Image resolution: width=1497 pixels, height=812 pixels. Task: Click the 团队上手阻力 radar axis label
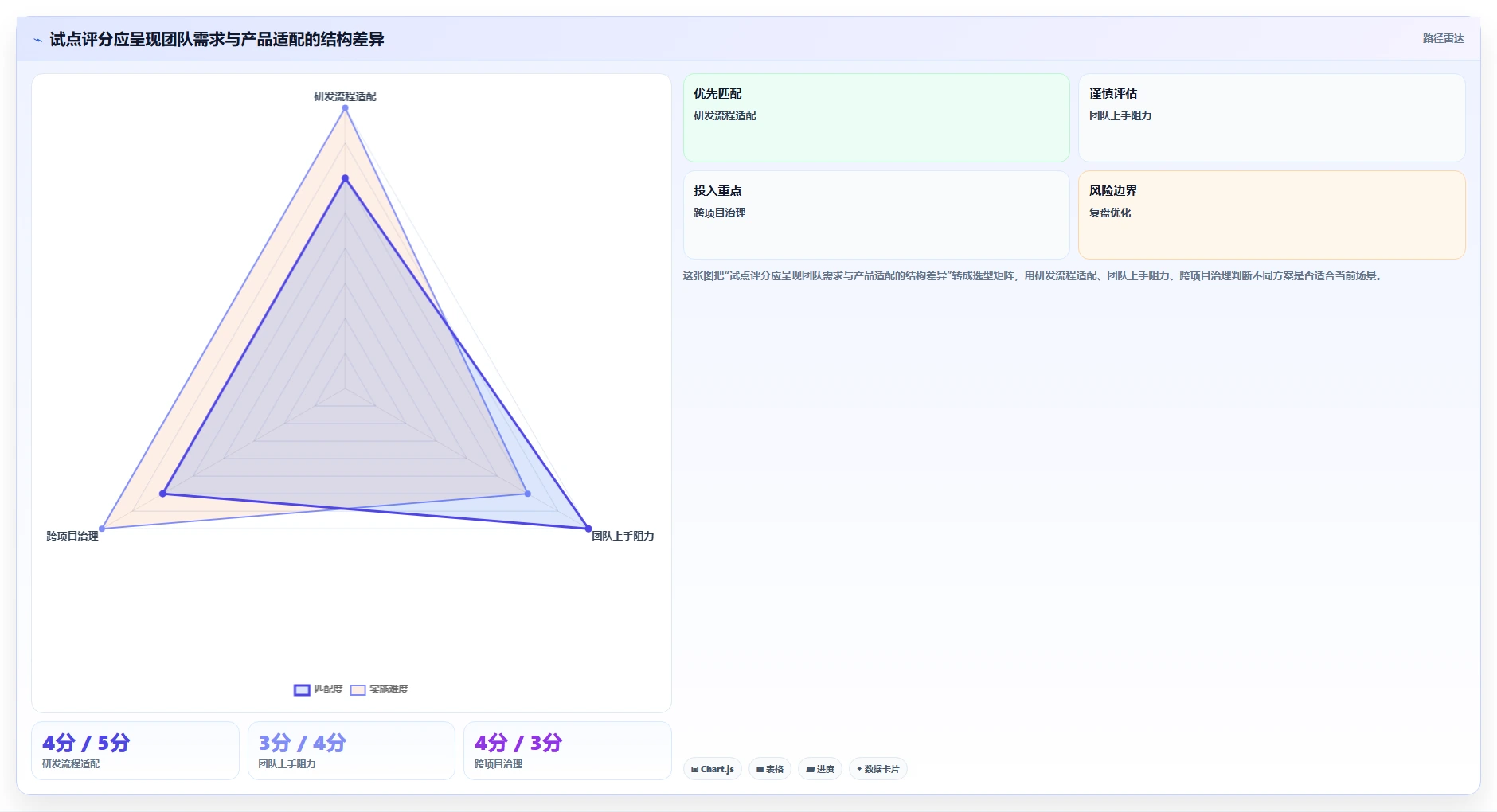click(x=623, y=536)
